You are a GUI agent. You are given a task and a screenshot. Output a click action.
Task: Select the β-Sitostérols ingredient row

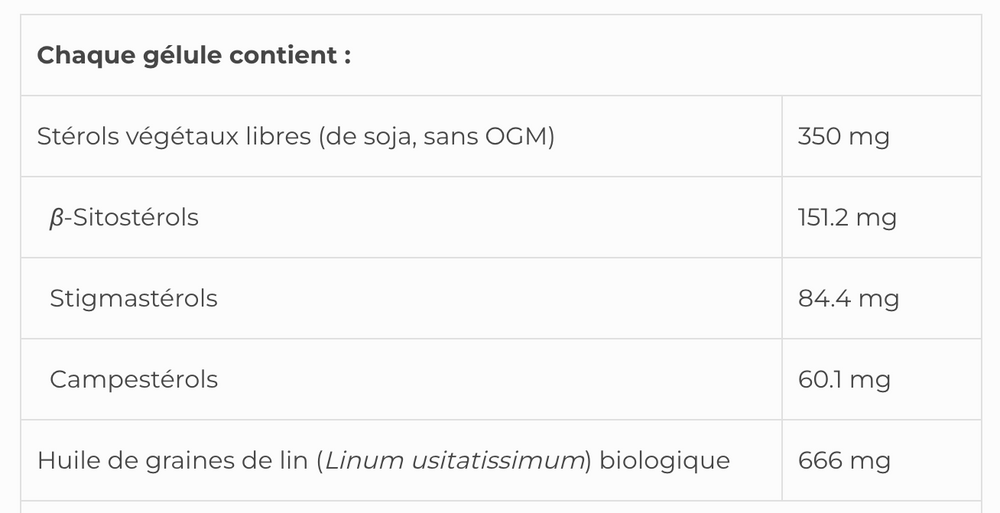[x=124, y=217]
